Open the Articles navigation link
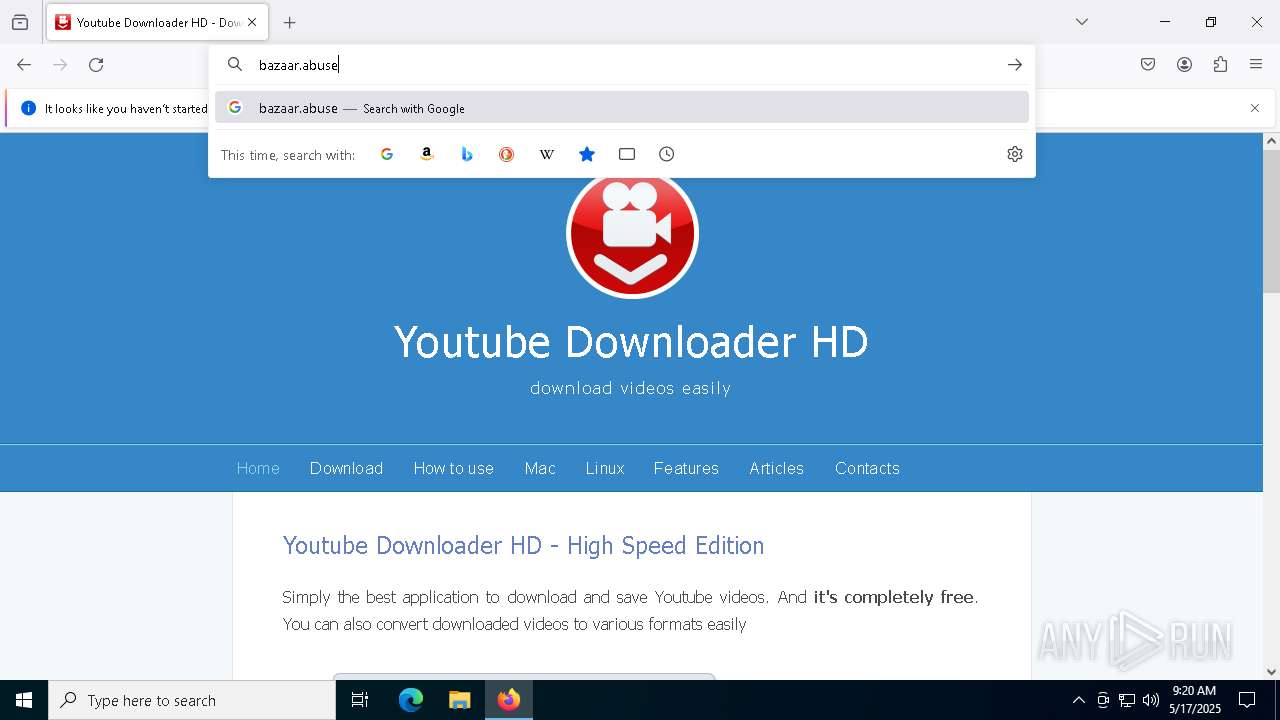Image resolution: width=1280 pixels, height=720 pixels. pos(776,468)
